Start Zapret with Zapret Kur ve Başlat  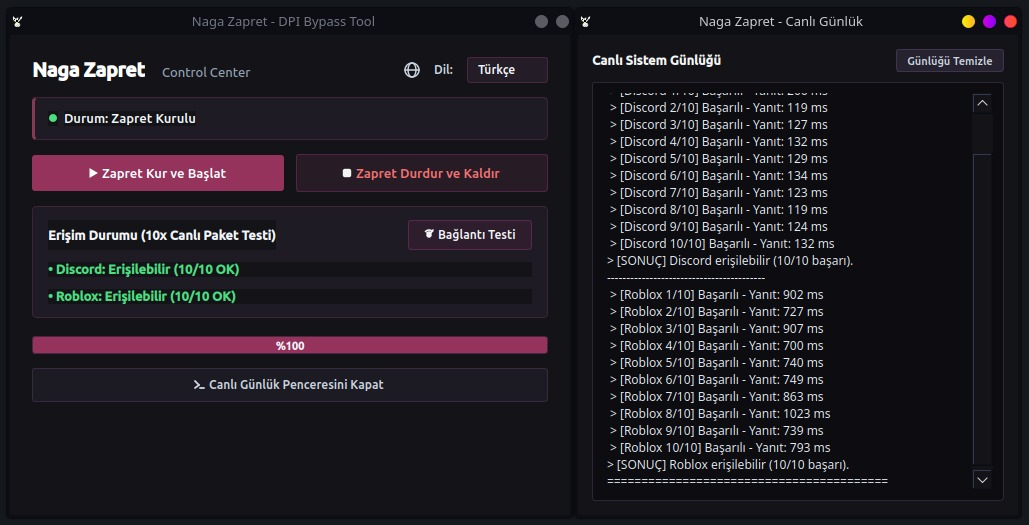click(x=158, y=173)
